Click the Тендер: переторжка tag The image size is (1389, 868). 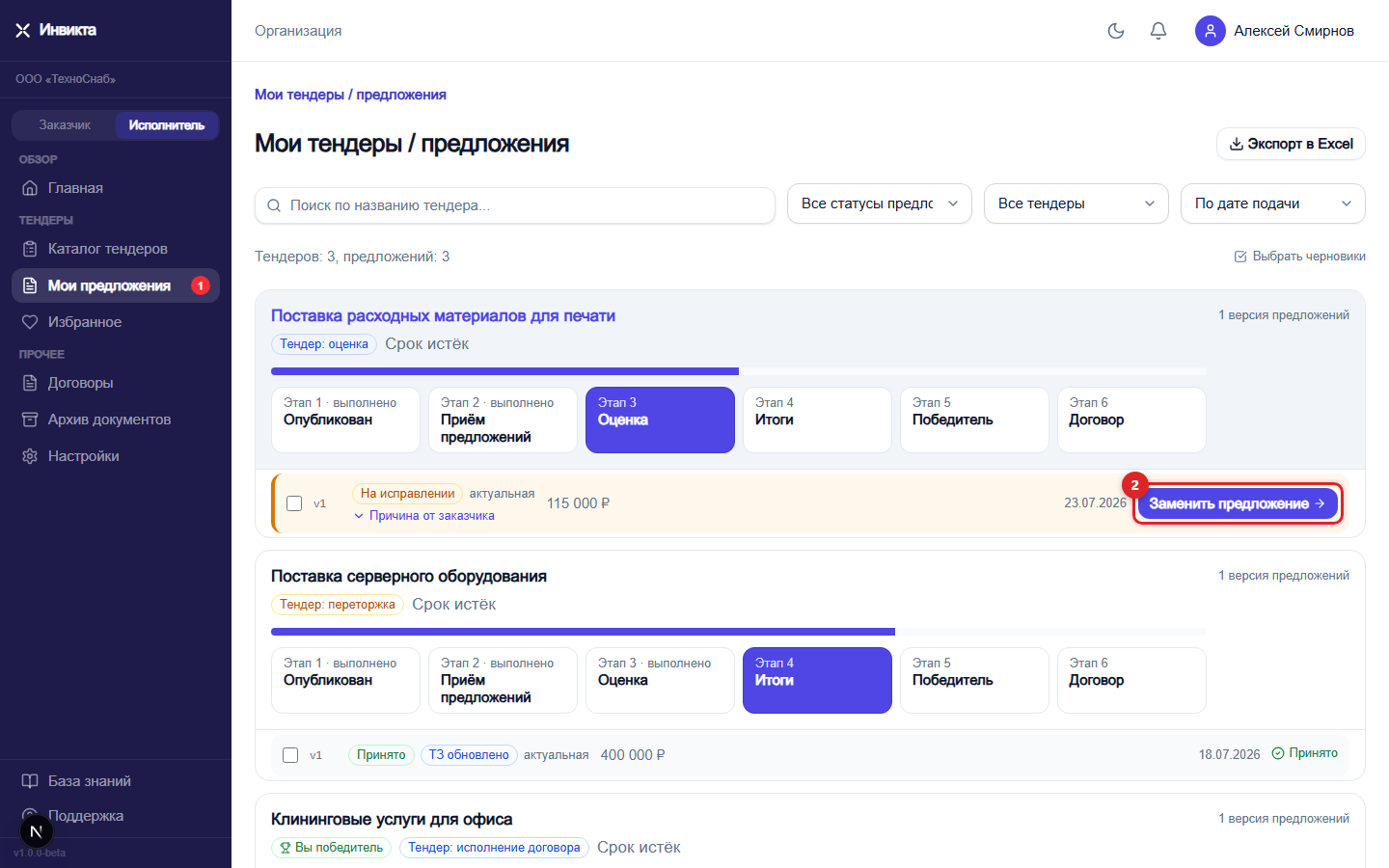click(338, 605)
